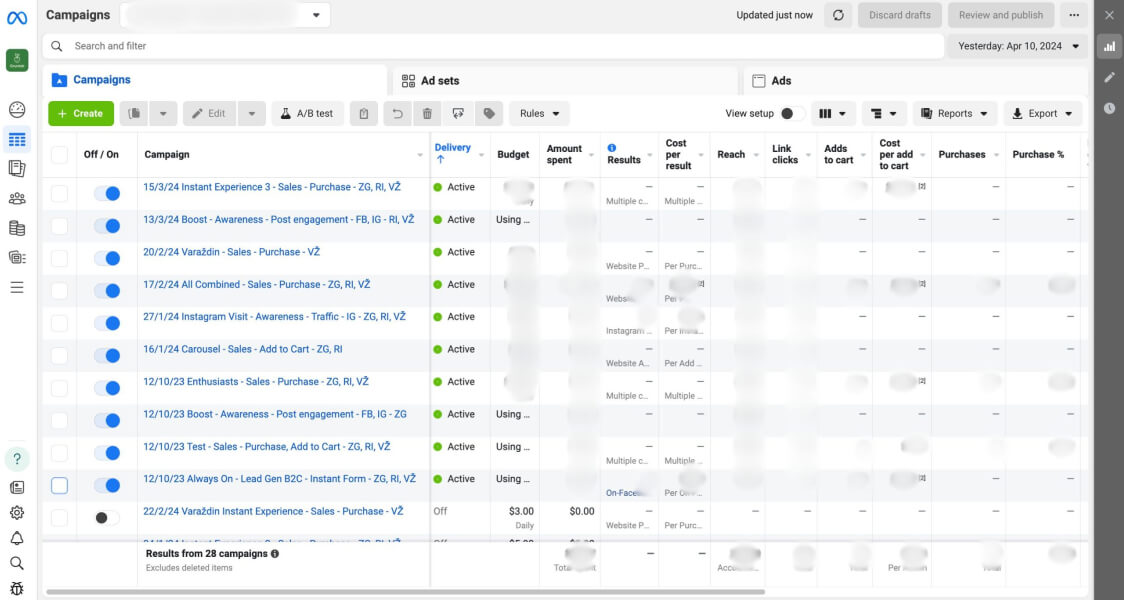The height and width of the screenshot is (600, 1124).
Task: Open the Columns layout dropdown
Action: (833, 113)
